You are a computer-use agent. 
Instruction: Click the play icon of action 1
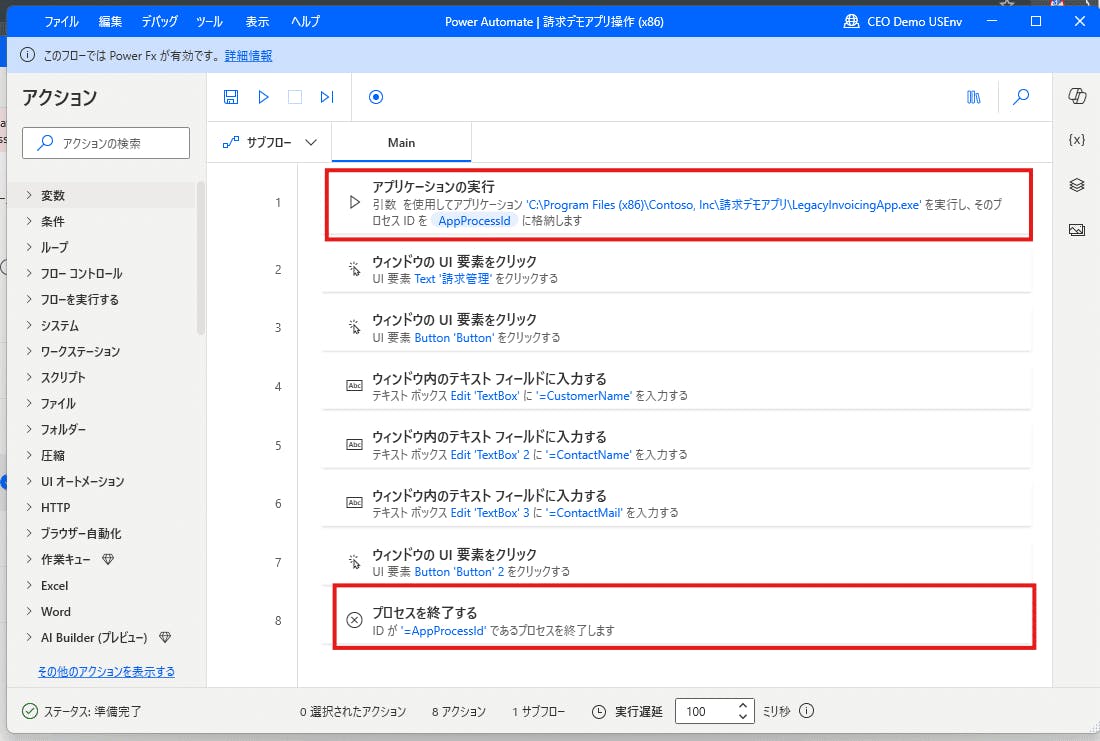click(355, 203)
